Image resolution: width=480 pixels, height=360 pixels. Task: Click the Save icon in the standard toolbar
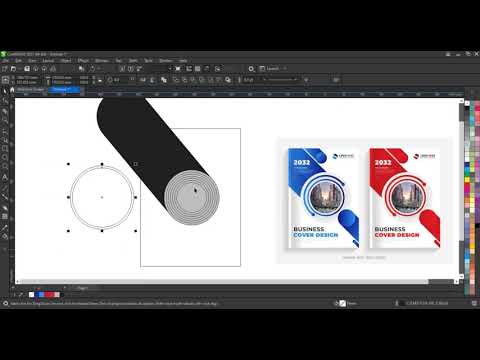click(x=27, y=69)
